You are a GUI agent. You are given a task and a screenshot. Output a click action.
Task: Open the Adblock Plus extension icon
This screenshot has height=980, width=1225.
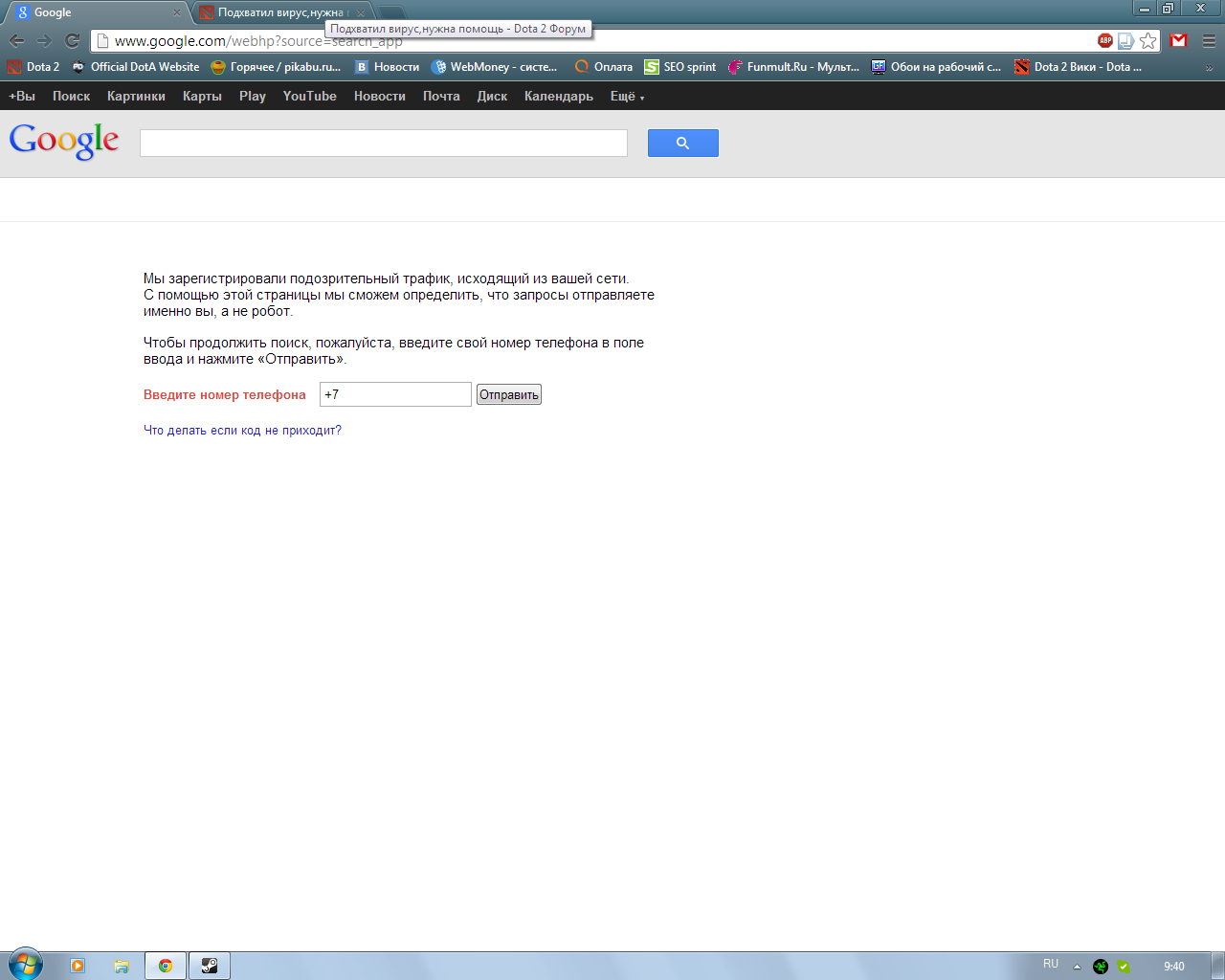pos(1104,40)
